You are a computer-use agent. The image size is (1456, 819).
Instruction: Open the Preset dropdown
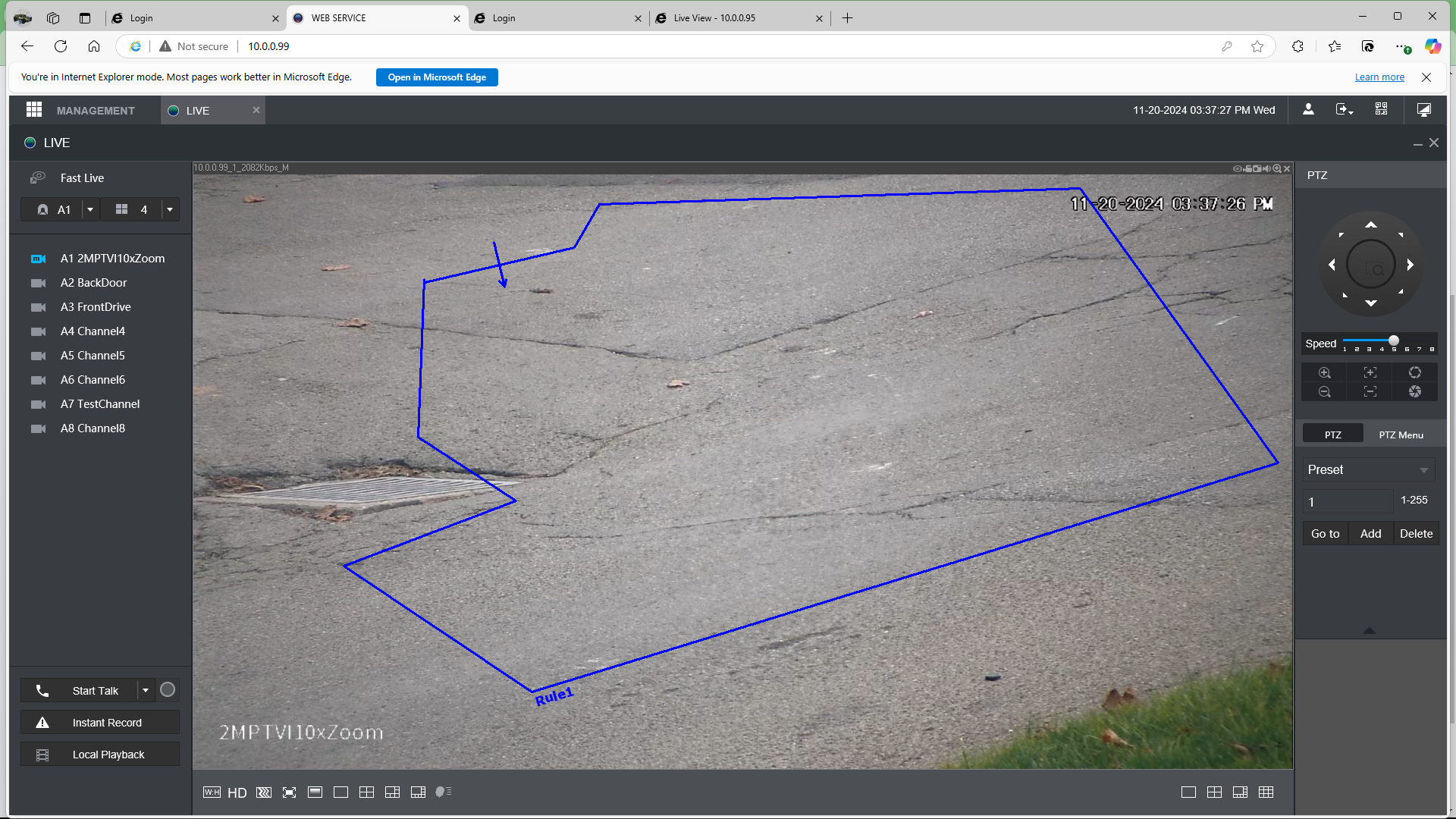pyautogui.click(x=1369, y=470)
